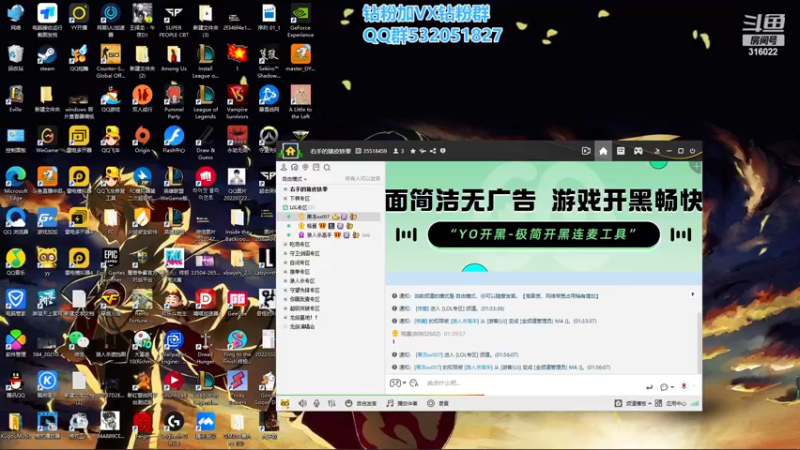Open the Recycle Bin icon
The width and height of the screenshot is (800, 450).
coord(16,58)
